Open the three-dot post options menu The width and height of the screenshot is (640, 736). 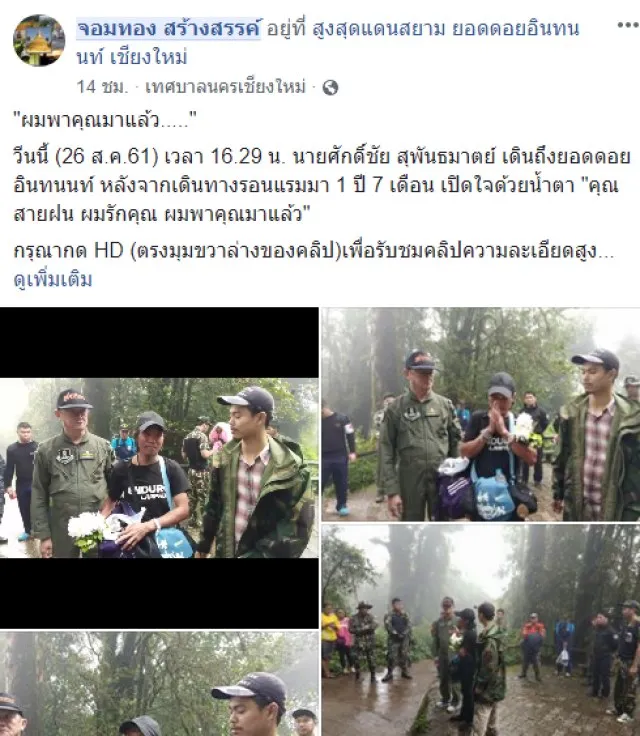click(627, 26)
